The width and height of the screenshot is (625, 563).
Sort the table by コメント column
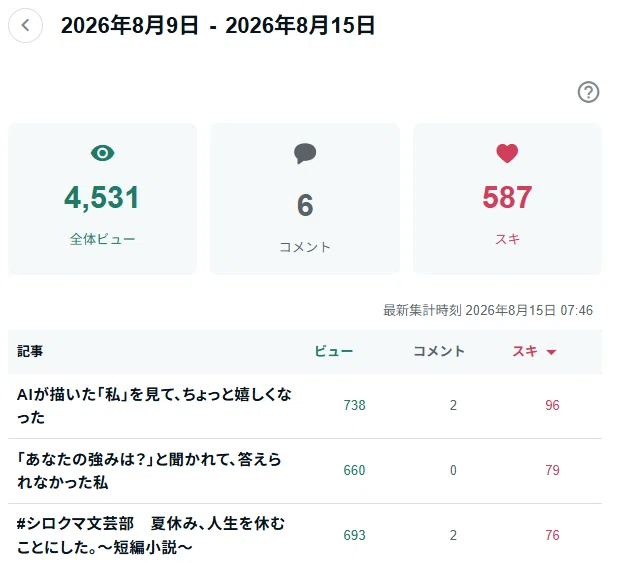click(439, 351)
